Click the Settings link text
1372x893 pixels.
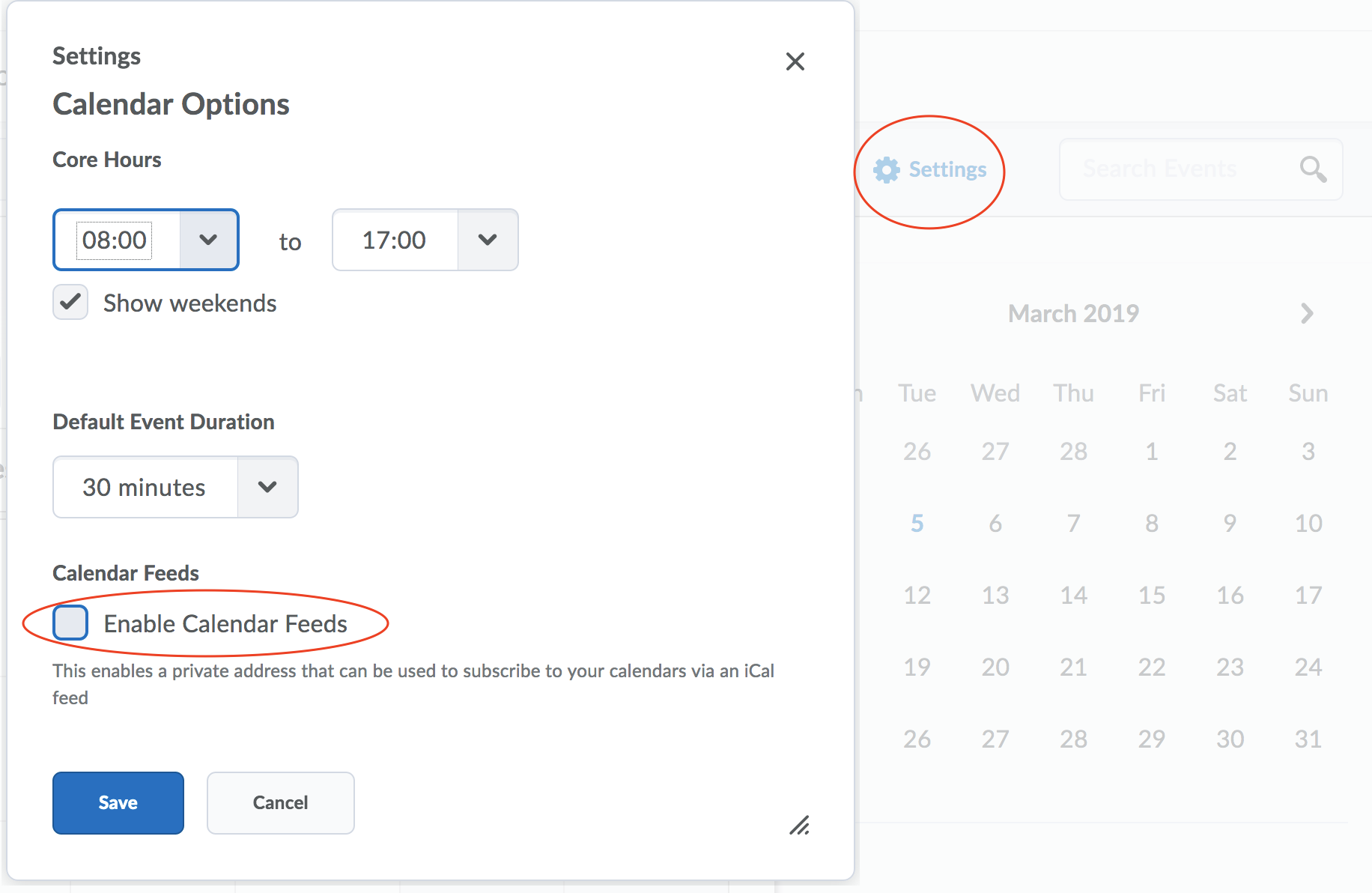coord(947,170)
